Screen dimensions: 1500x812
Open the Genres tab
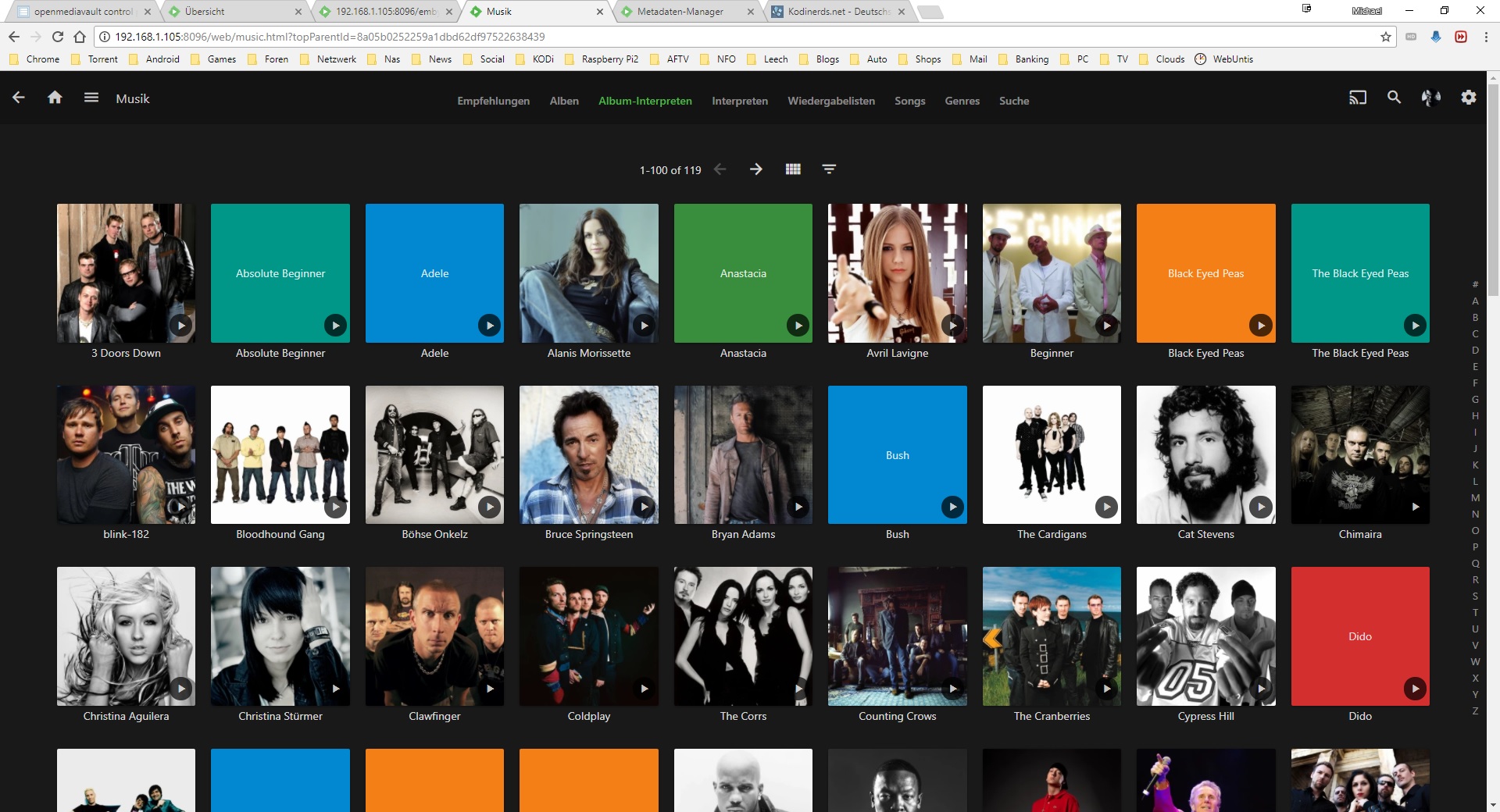pyautogui.click(x=962, y=101)
